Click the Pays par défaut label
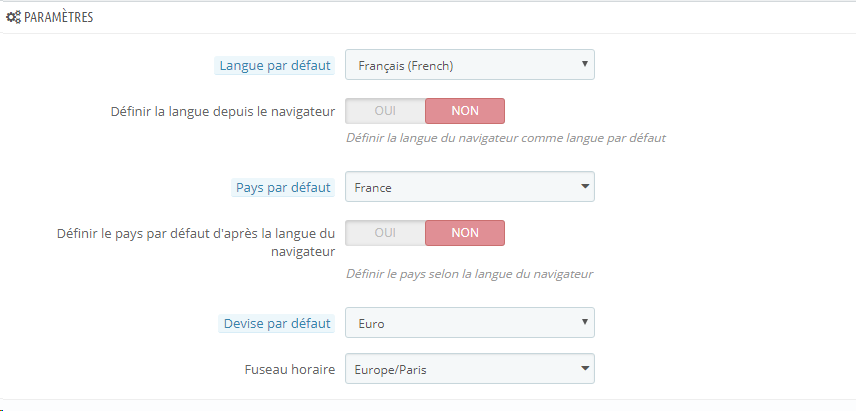Viewport: 856px width, 411px height. pos(282,187)
